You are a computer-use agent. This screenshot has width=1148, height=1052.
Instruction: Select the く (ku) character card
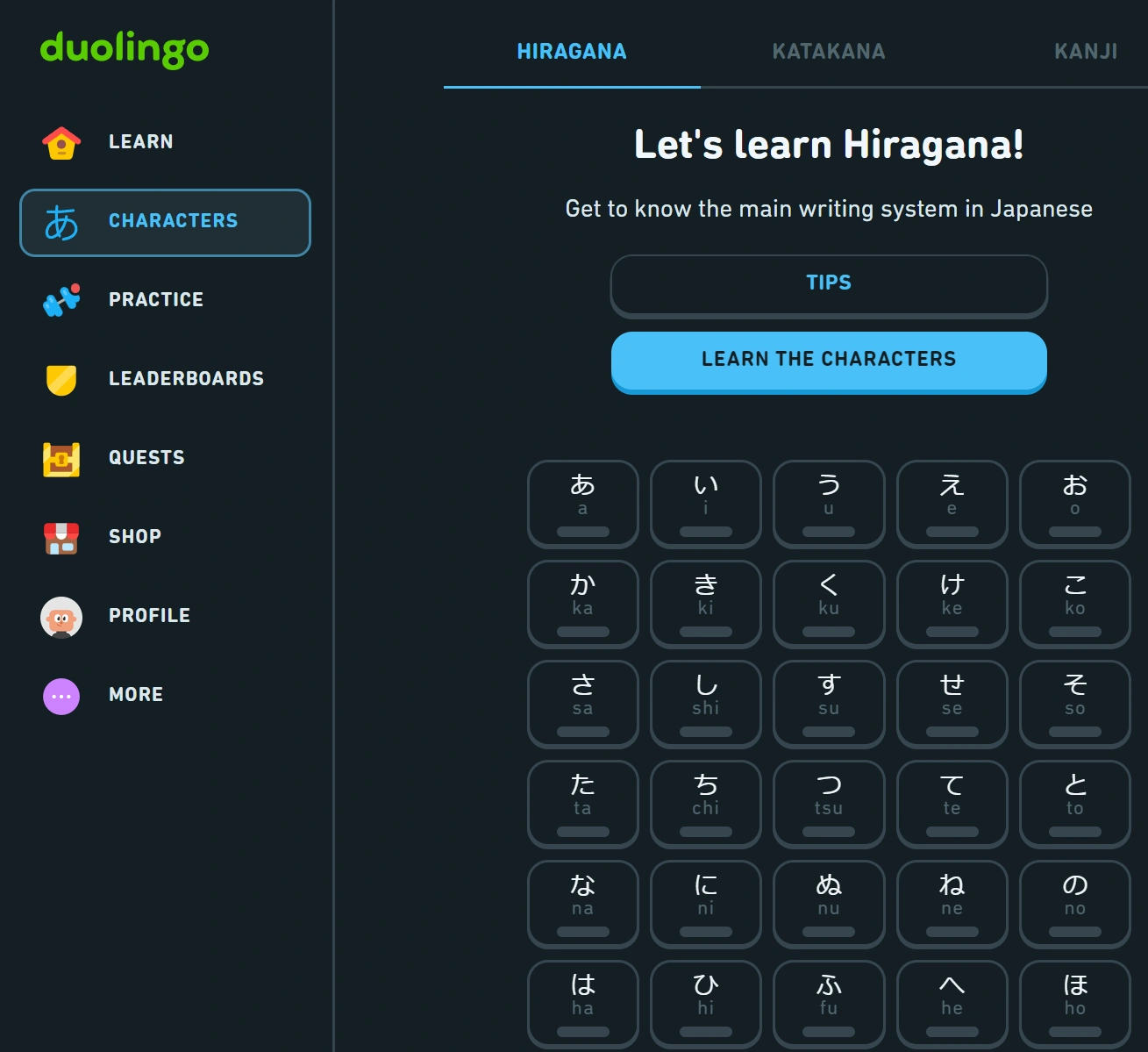pos(829,604)
